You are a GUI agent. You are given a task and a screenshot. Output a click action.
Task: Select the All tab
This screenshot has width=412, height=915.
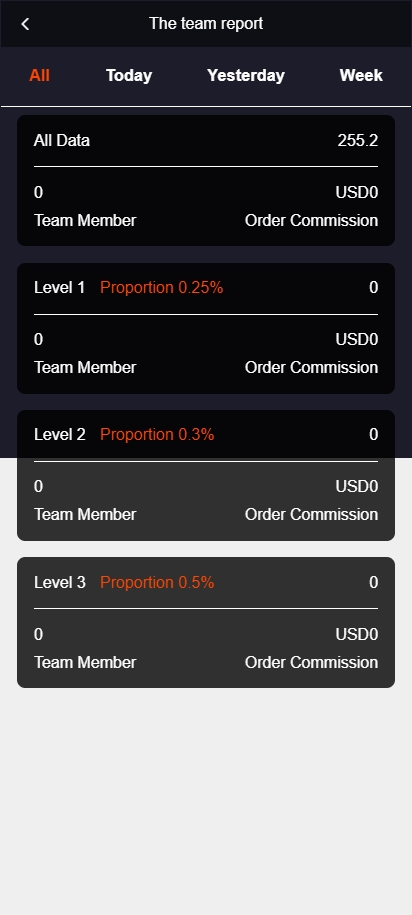(x=39, y=75)
